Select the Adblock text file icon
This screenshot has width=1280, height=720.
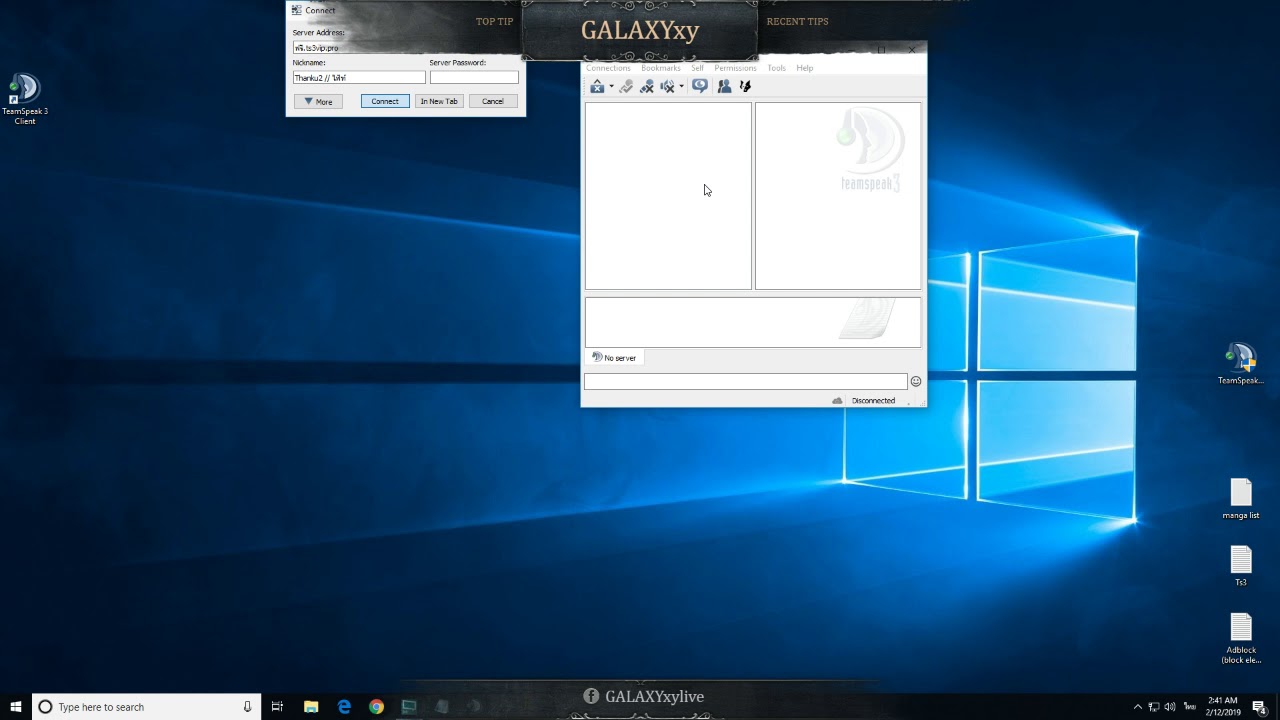pos(1241,639)
